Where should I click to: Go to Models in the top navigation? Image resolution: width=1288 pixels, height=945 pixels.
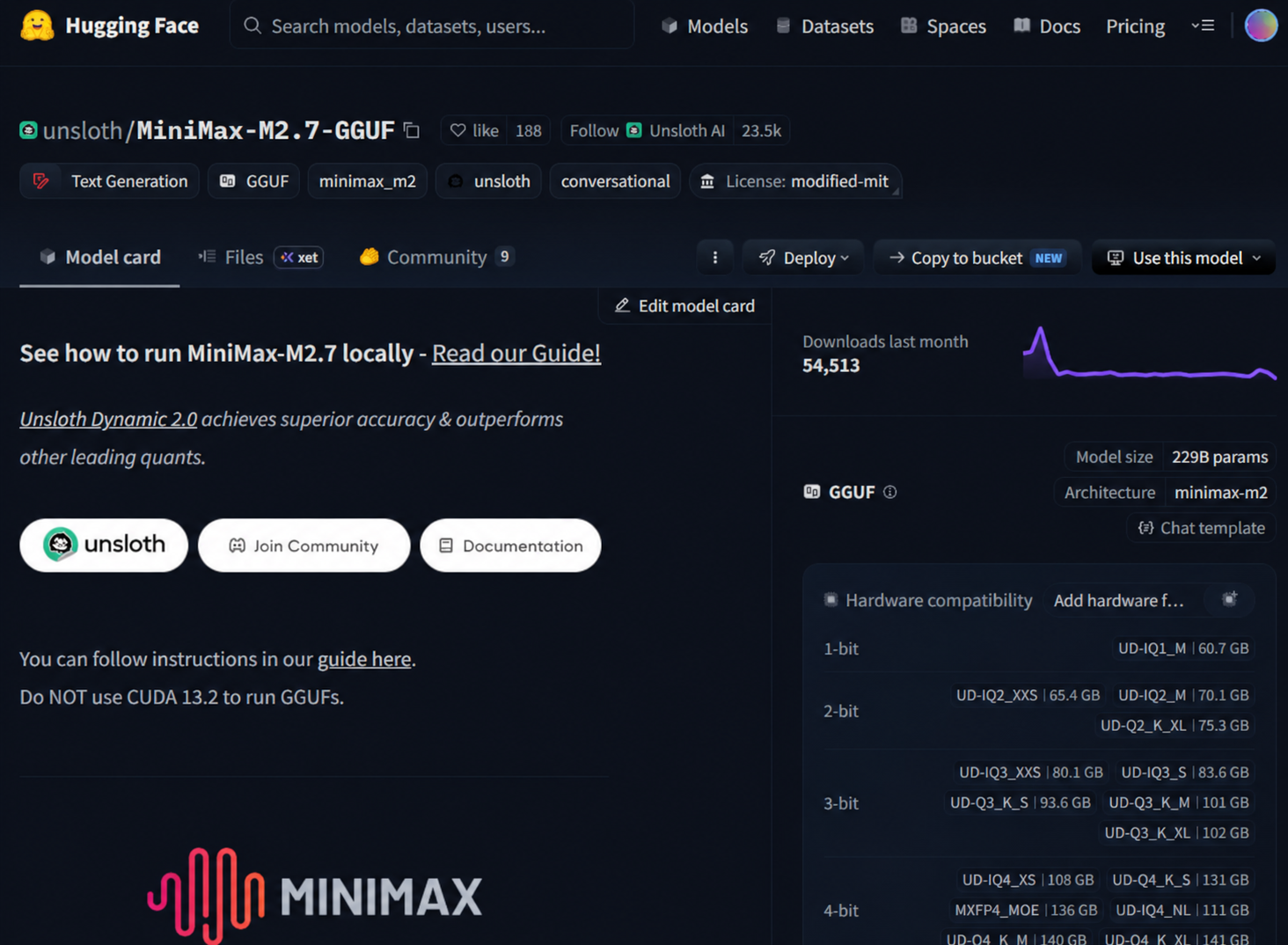point(705,26)
